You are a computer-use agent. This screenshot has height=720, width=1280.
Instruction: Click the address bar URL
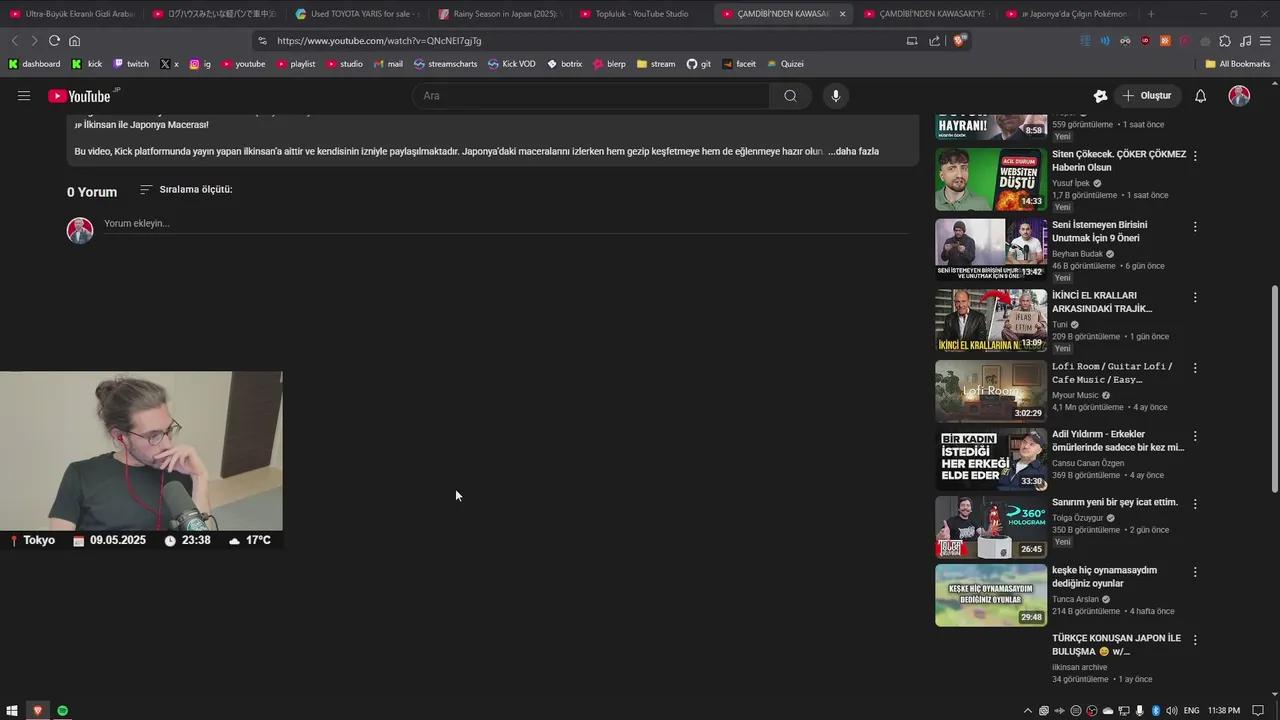coord(379,41)
